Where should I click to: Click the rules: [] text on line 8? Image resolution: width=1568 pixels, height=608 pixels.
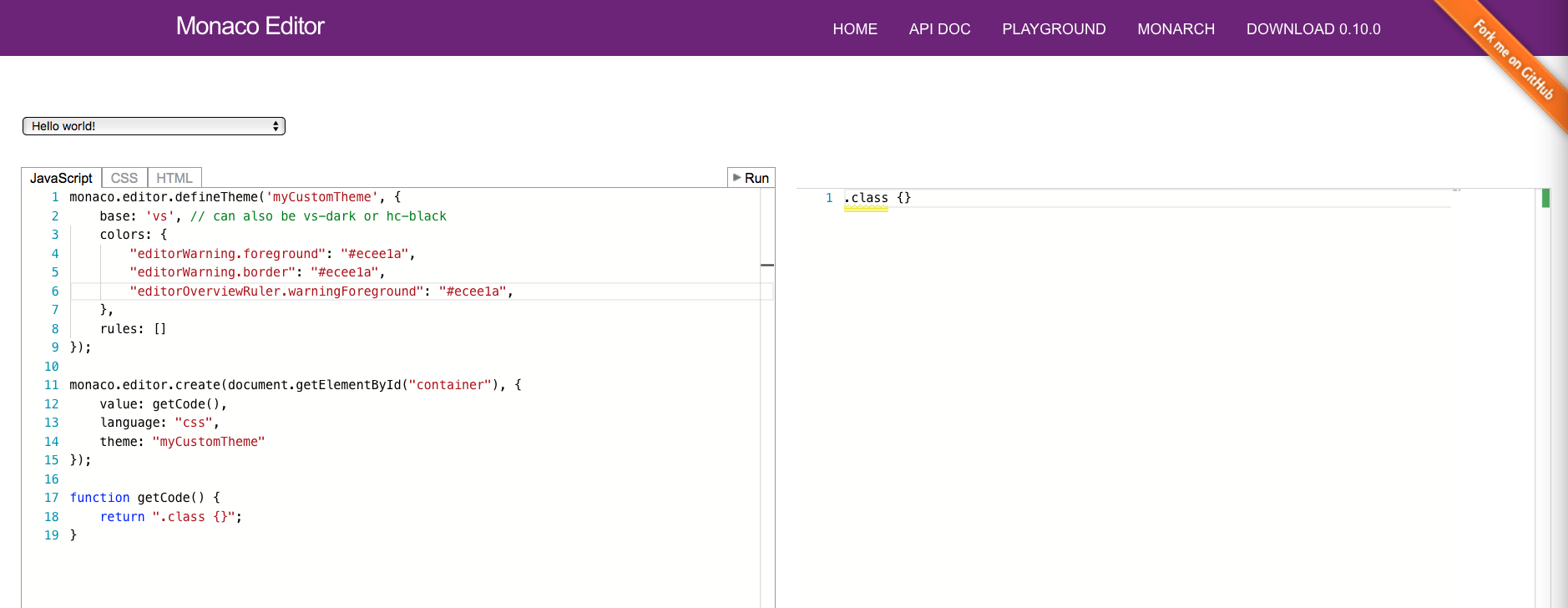(x=134, y=329)
